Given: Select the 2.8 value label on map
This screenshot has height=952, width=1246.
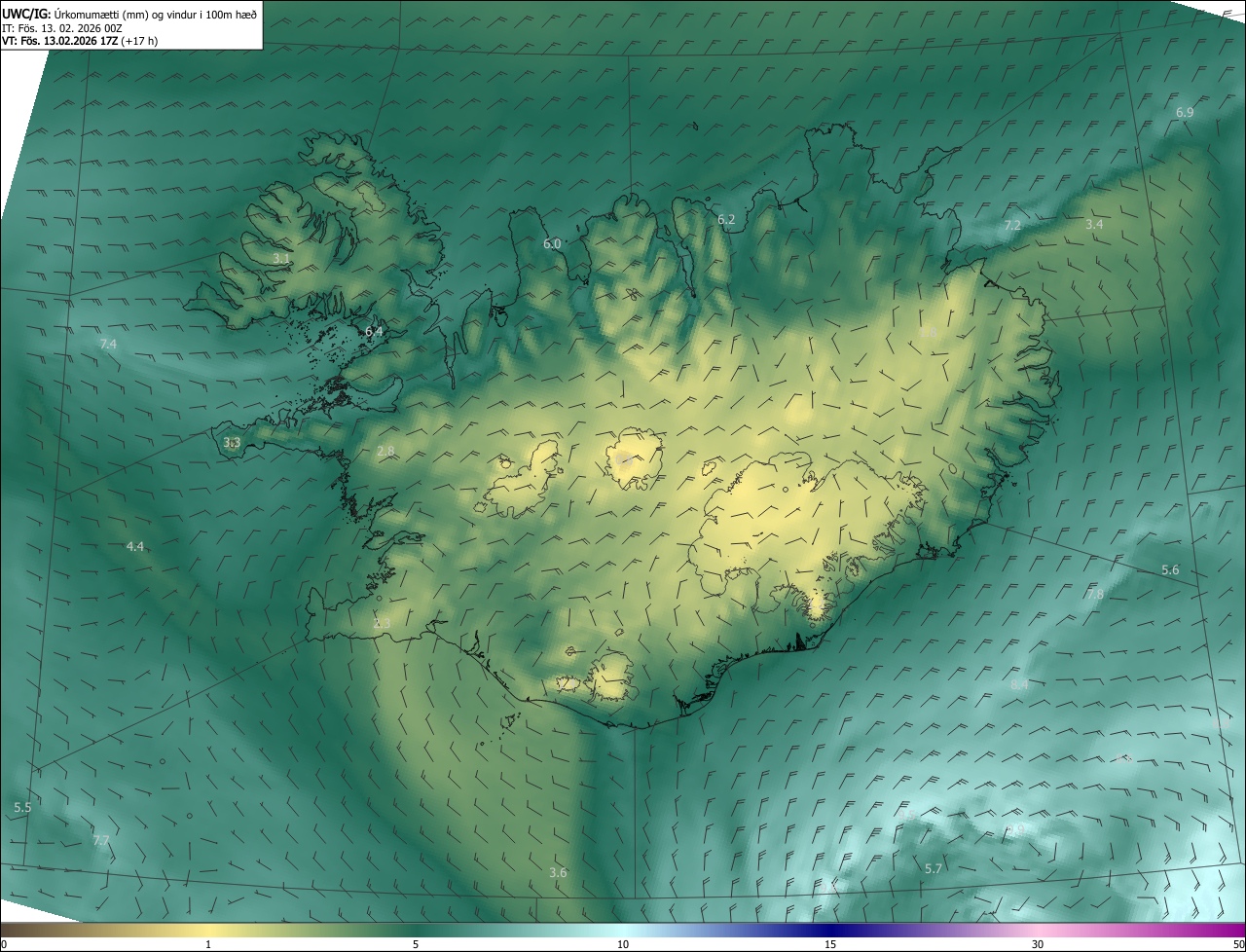Looking at the screenshot, I should [x=385, y=452].
